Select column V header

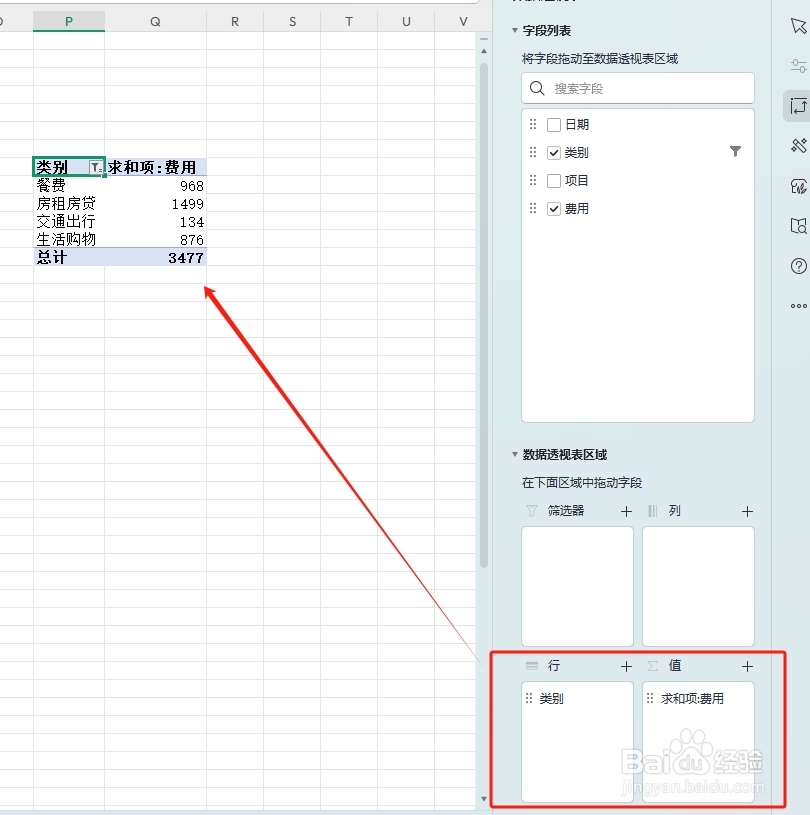tap(463, 21)
